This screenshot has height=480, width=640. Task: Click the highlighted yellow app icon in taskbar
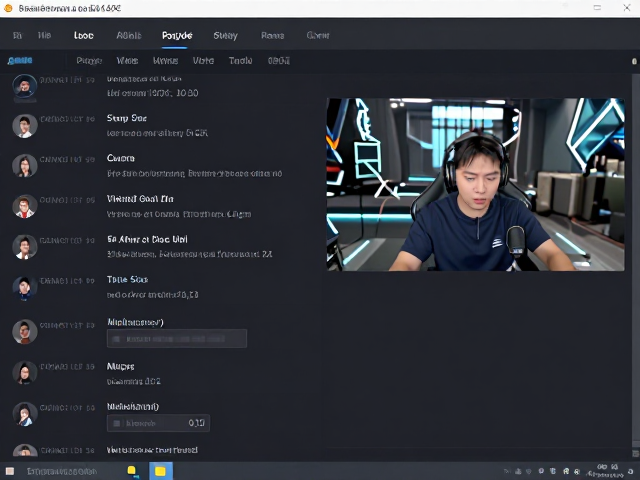tap(161, 471)
